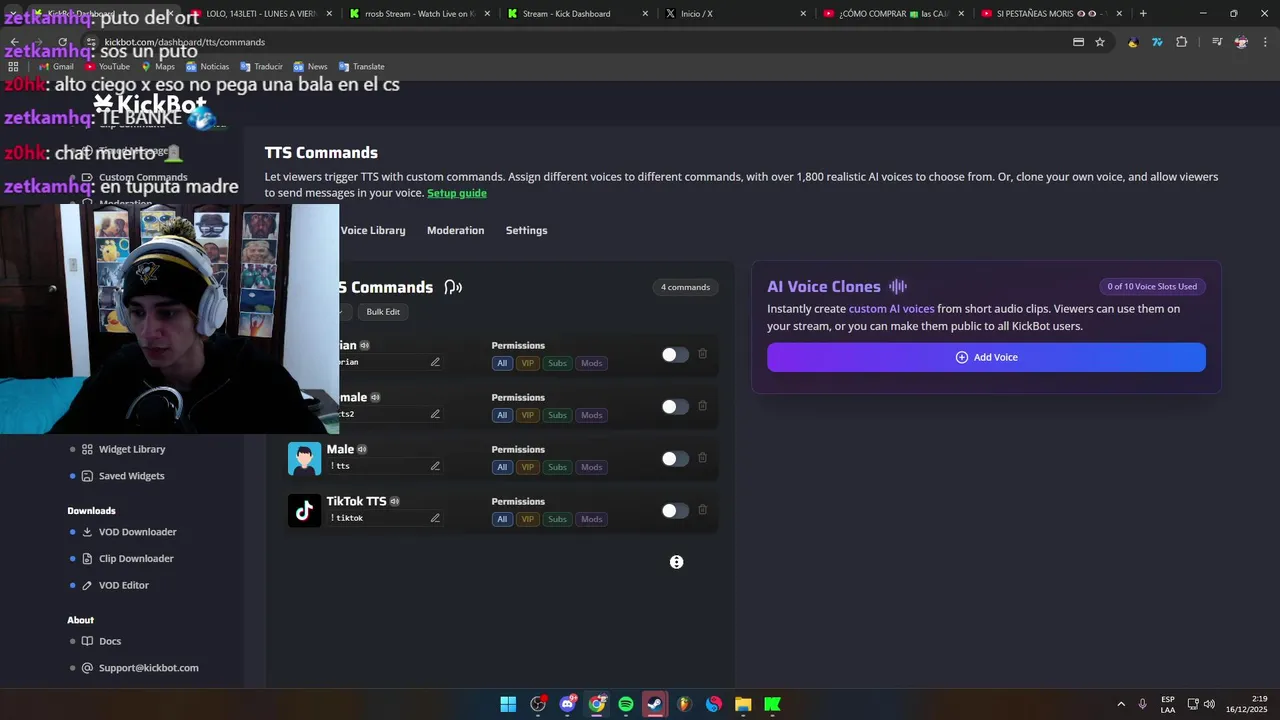This screenshot has height=720, width=1280.
Task: Open Steam from the taskbar
Action: pyautogui.click(x=655, y=704)
